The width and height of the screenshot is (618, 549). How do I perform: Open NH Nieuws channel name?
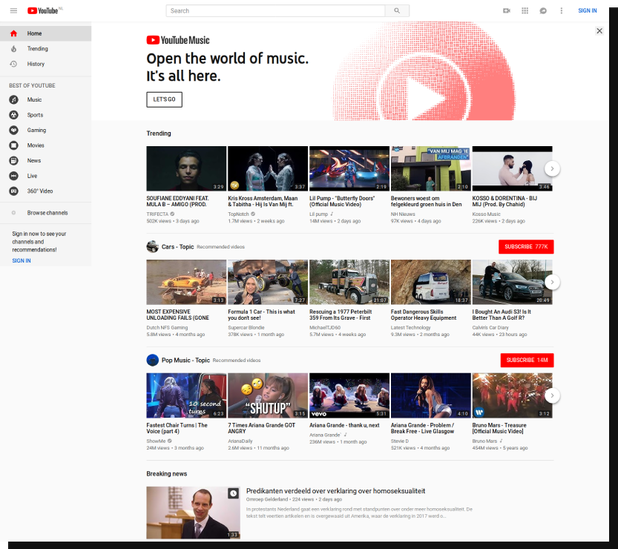pos(403,214)
